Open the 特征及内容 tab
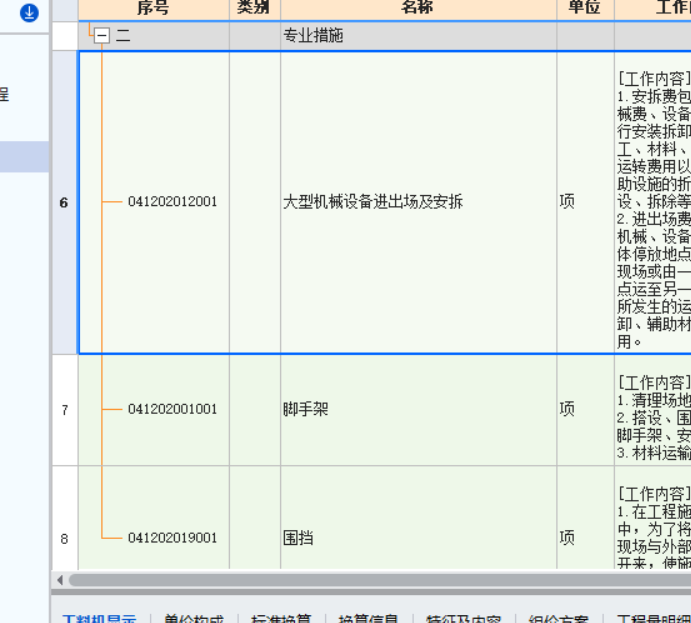This screenshot has width=691, height=623. (463, 618)
